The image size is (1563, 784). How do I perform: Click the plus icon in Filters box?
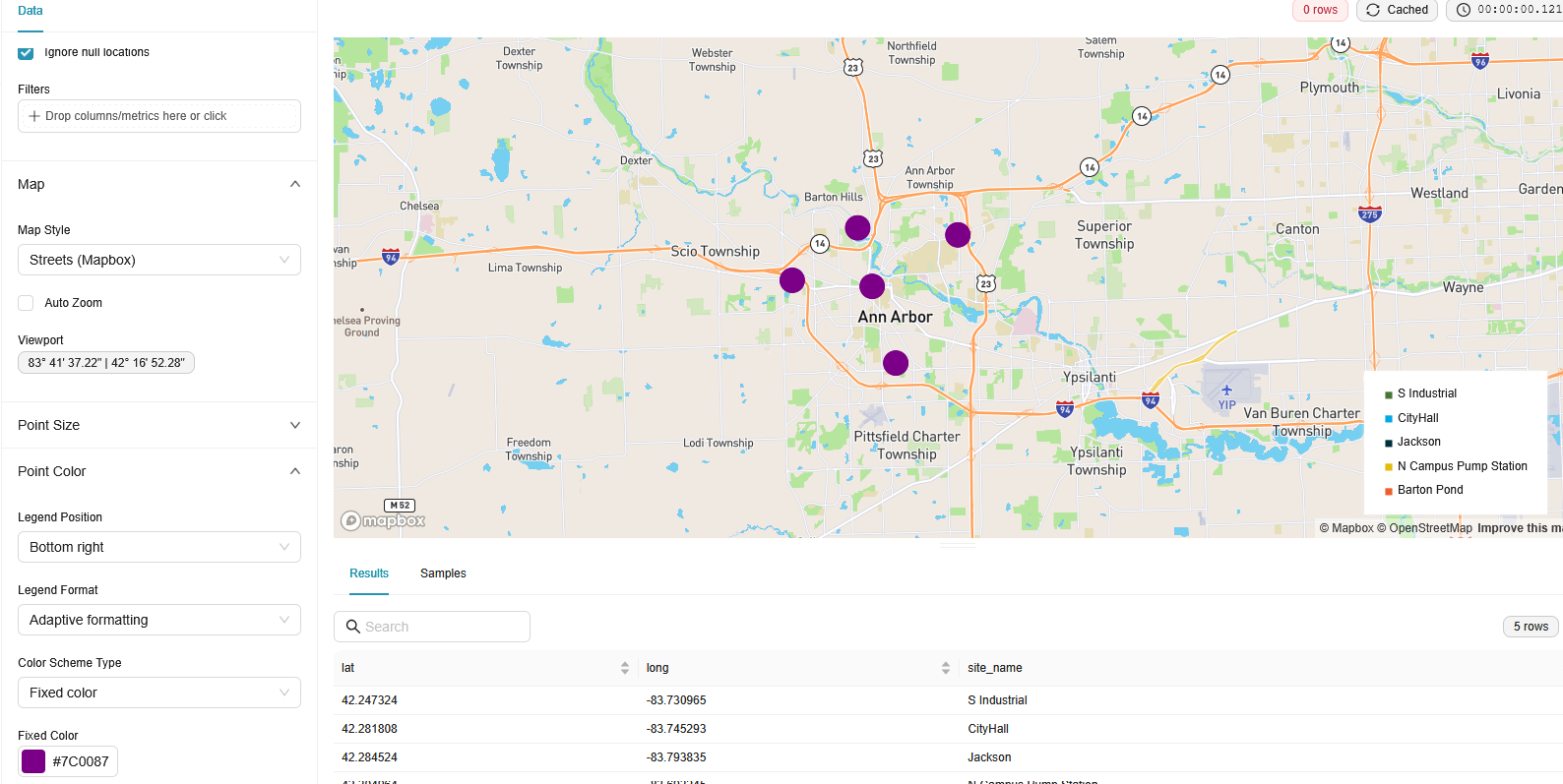coord(34,116)
